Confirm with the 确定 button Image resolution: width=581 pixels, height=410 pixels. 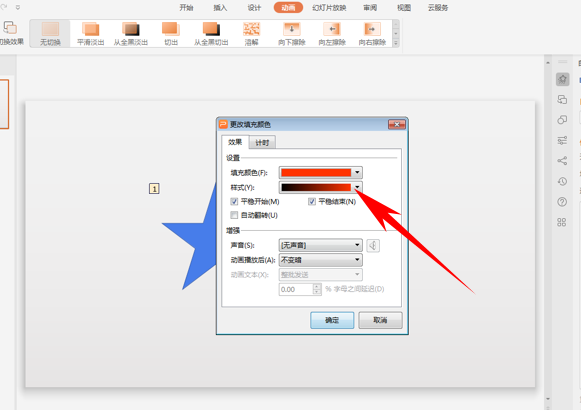click(332, 320)
